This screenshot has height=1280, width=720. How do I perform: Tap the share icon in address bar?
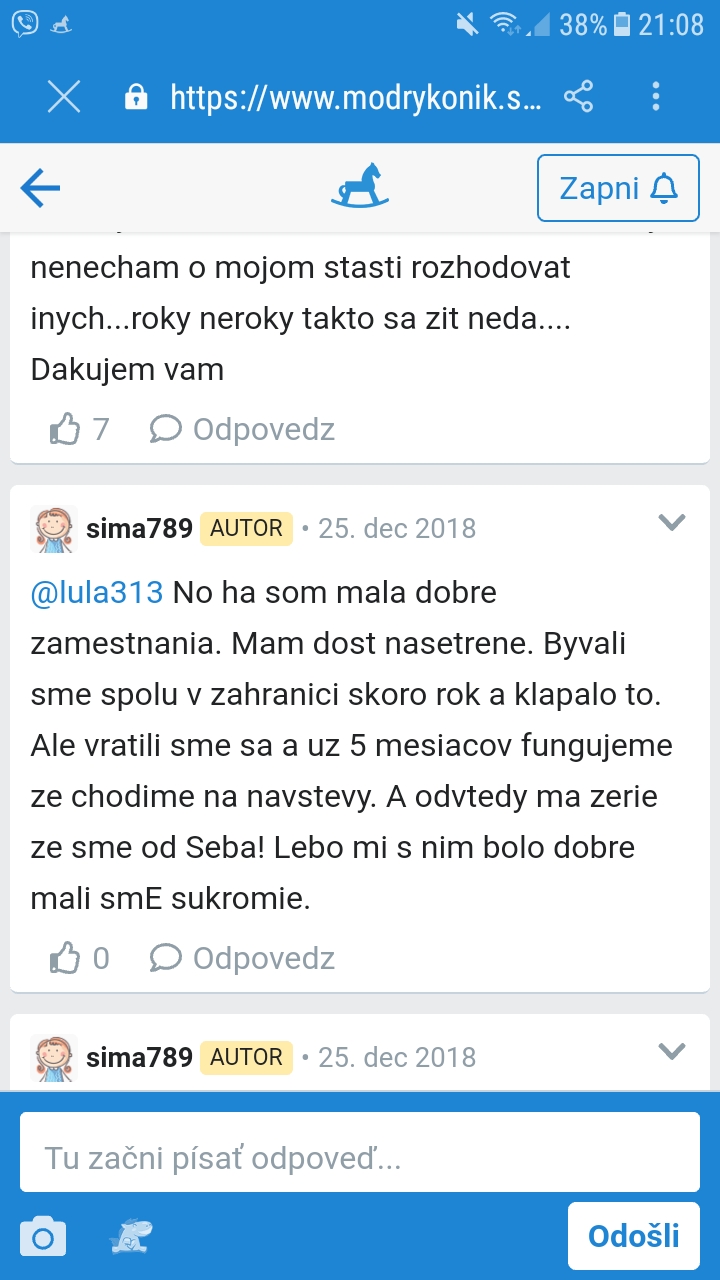579,97
